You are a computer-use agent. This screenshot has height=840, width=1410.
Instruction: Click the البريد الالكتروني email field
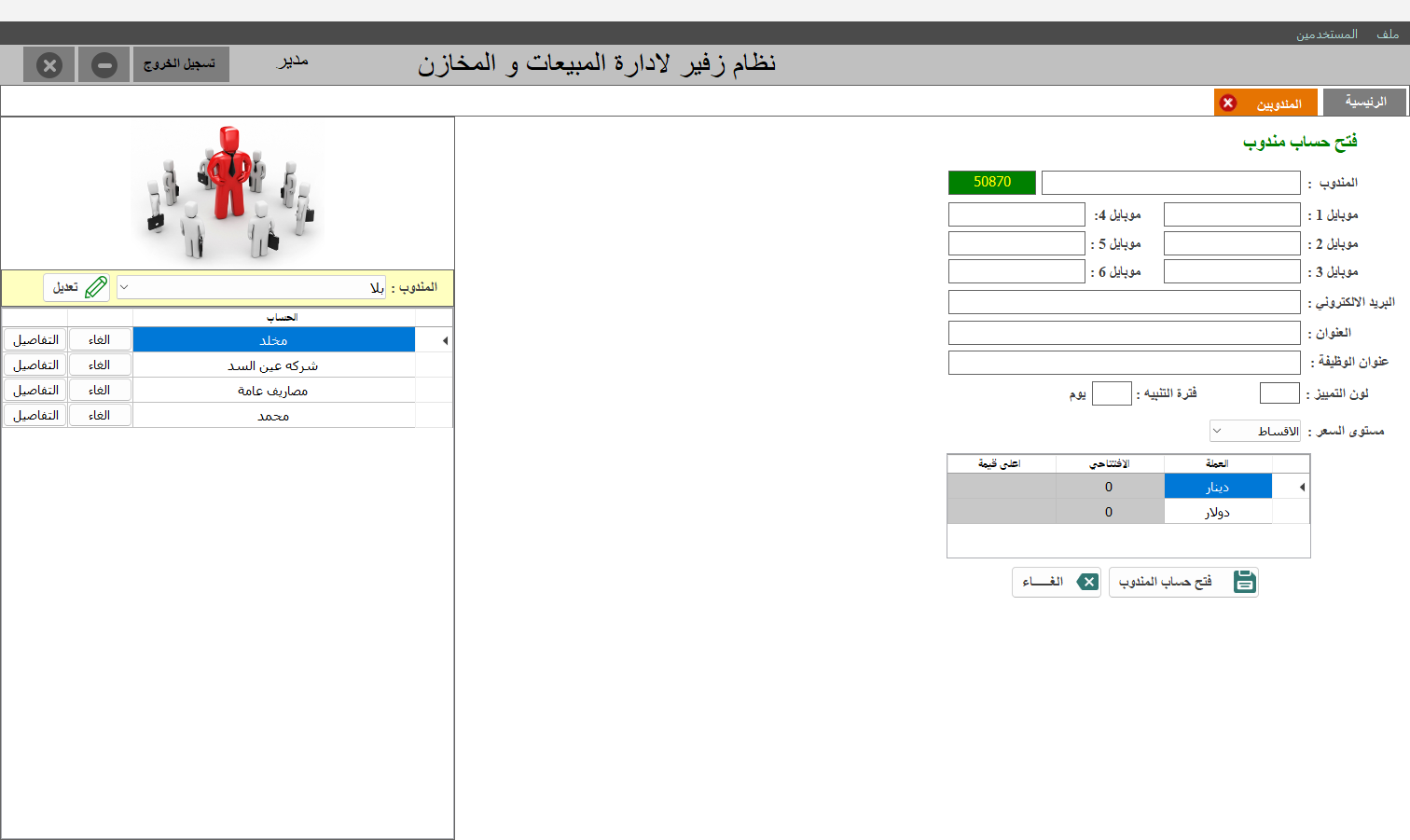1124,302
